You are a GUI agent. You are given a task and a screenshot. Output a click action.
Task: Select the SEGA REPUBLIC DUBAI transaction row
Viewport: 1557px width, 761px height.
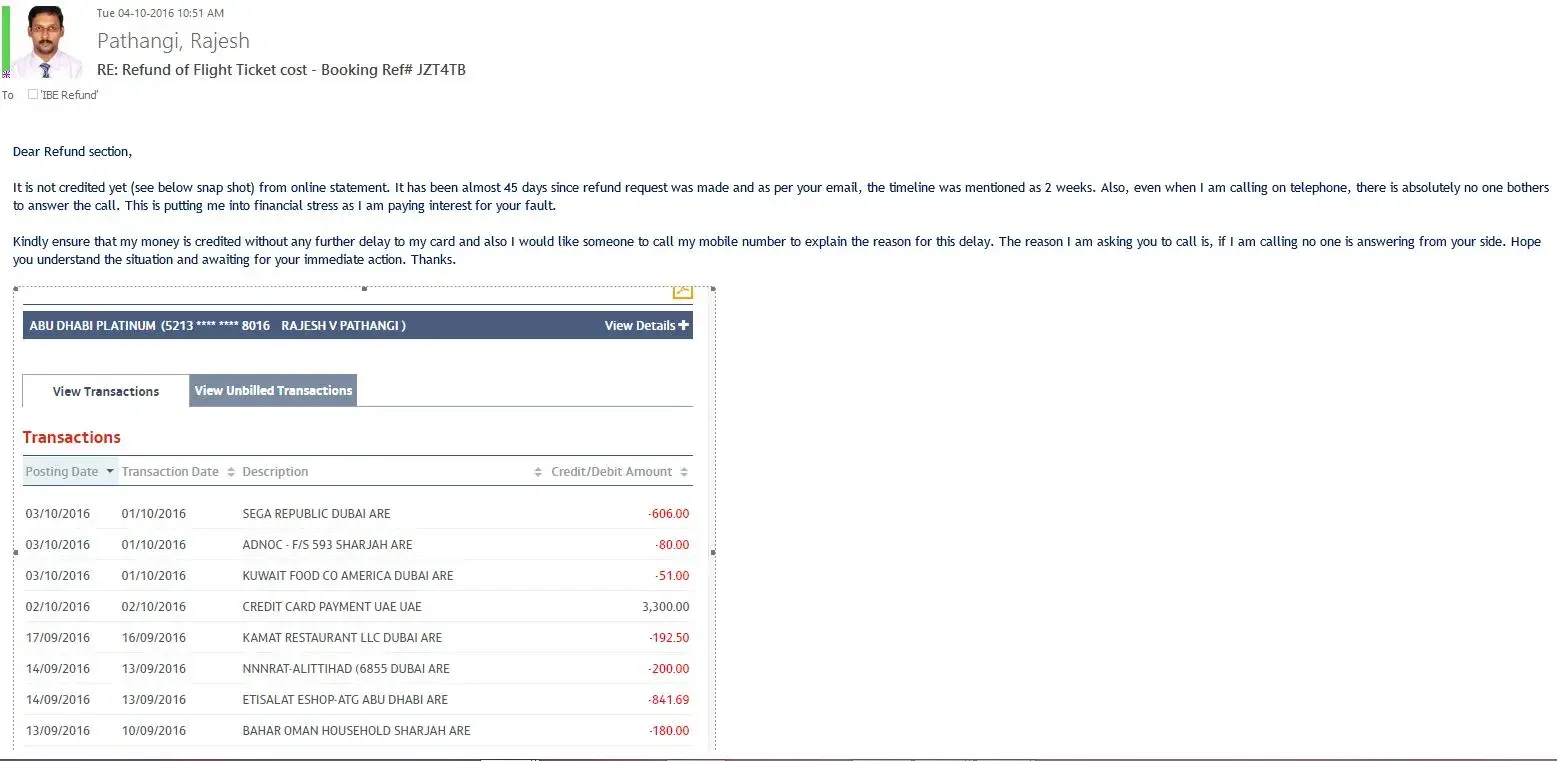(316, 514)
